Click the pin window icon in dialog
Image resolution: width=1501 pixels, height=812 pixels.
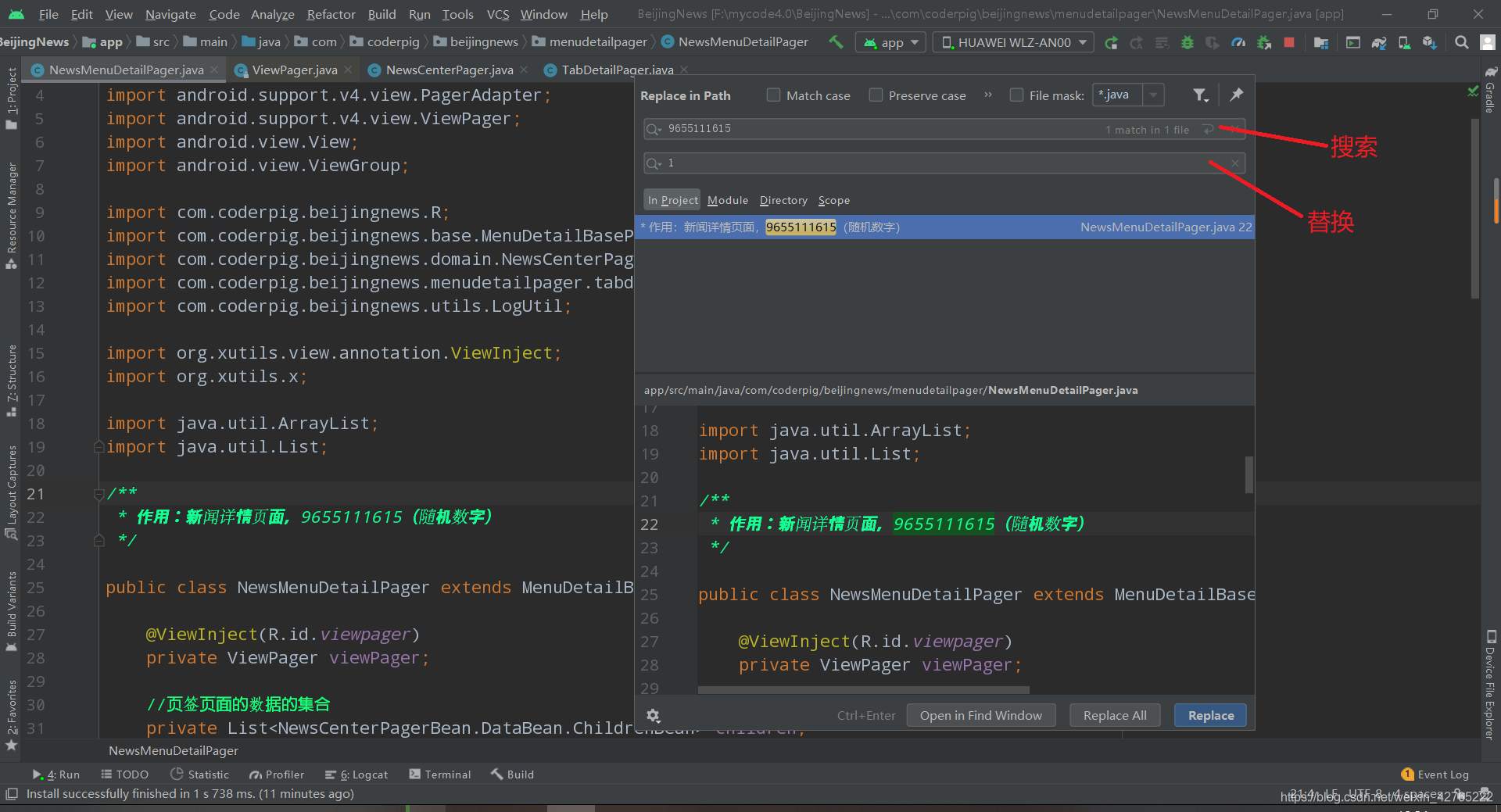coord(1237,95)
